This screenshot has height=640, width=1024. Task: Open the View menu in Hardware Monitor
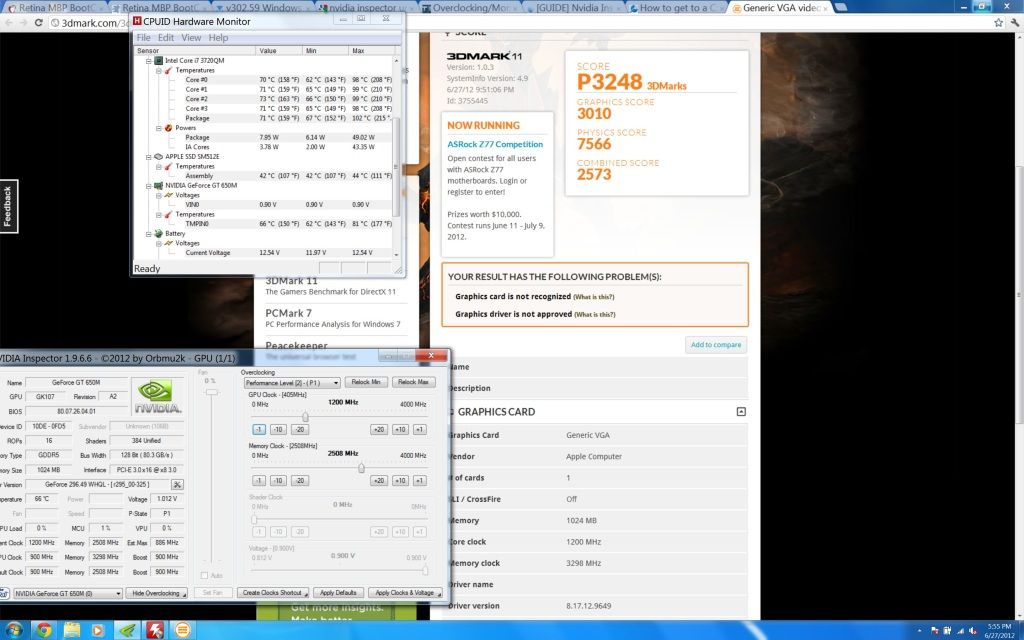tap(191, 38)
